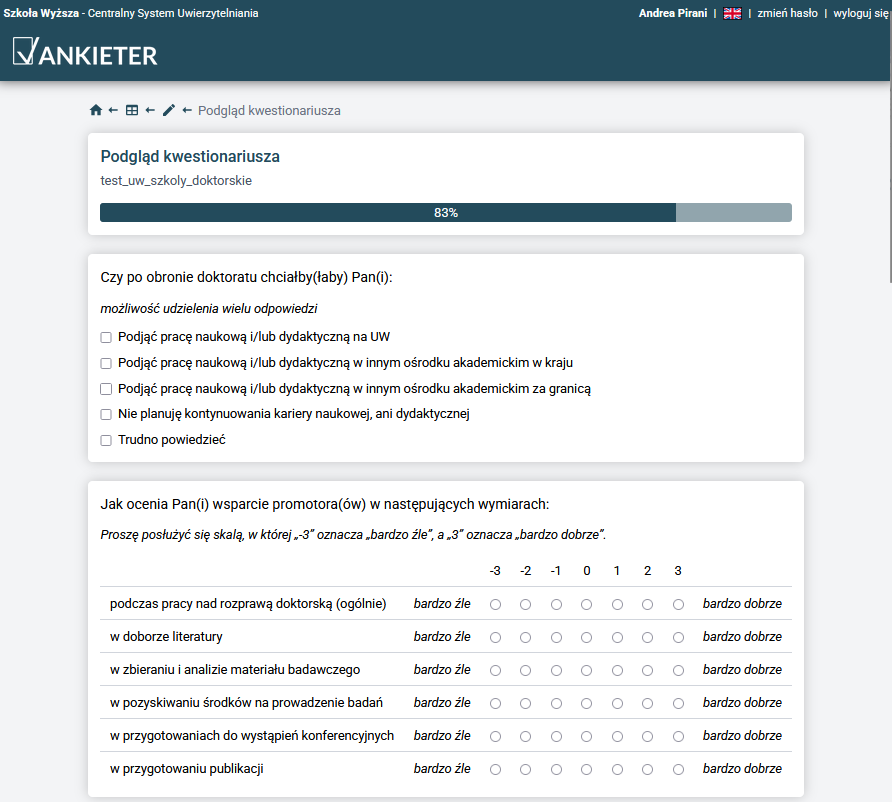Image resolution: width=892 pixels, height=802 pixels.
Task: Select the 'za granicą' academic center checkbox
Action: (106, 389)
